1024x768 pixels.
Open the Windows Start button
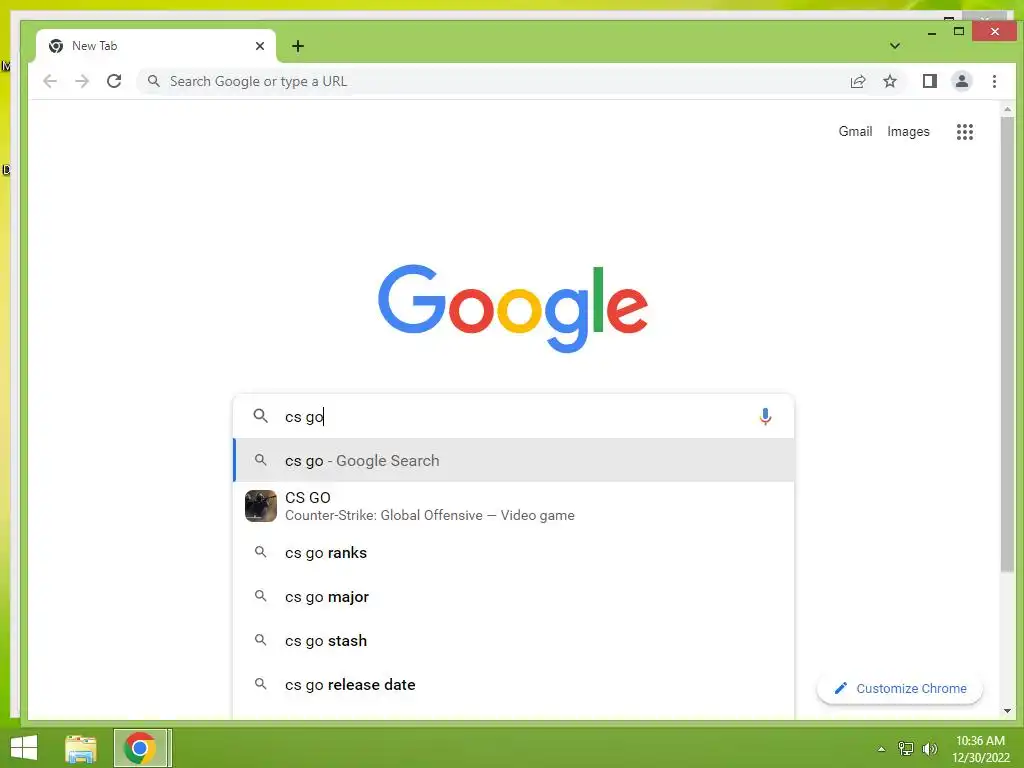24,748
